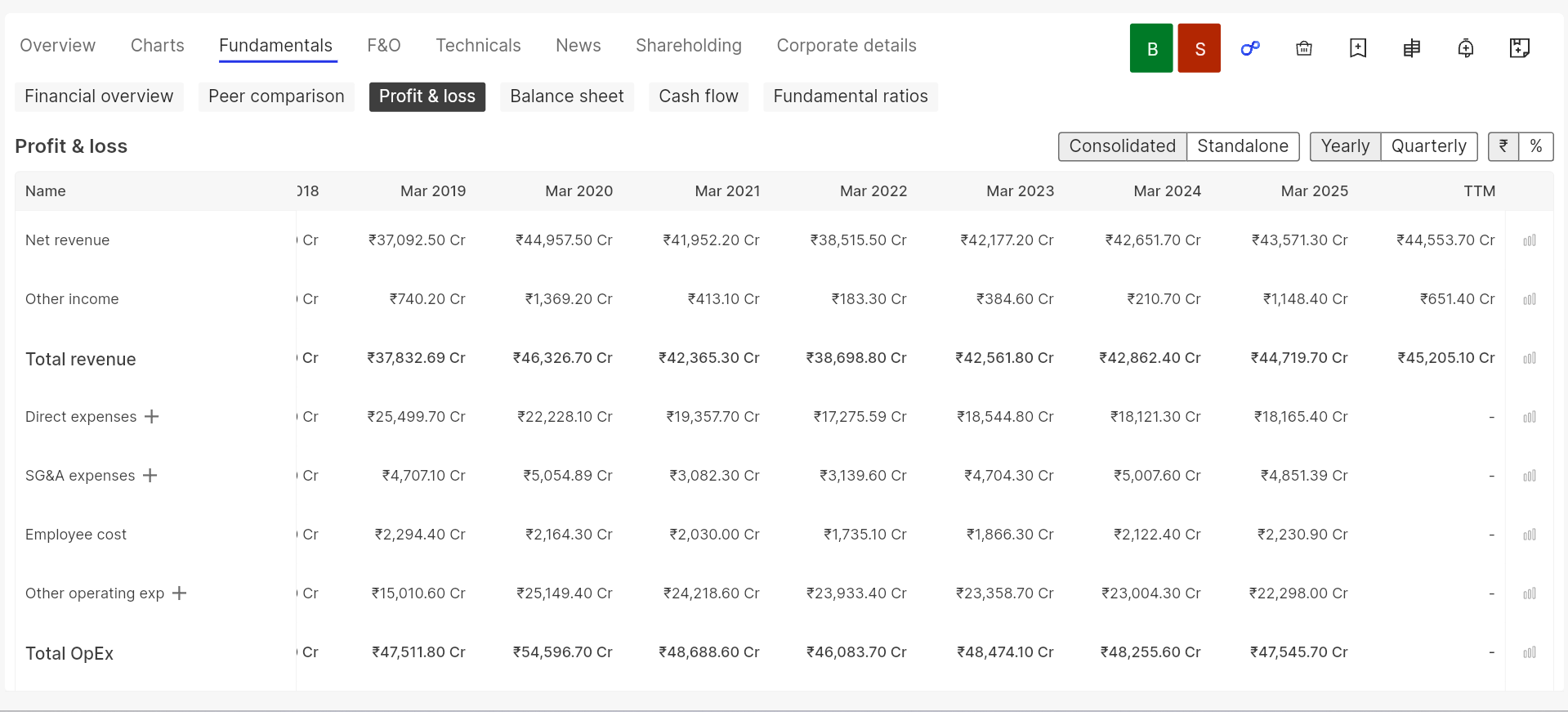
Task: Expand SG&A expenses row
Action: 150,476
